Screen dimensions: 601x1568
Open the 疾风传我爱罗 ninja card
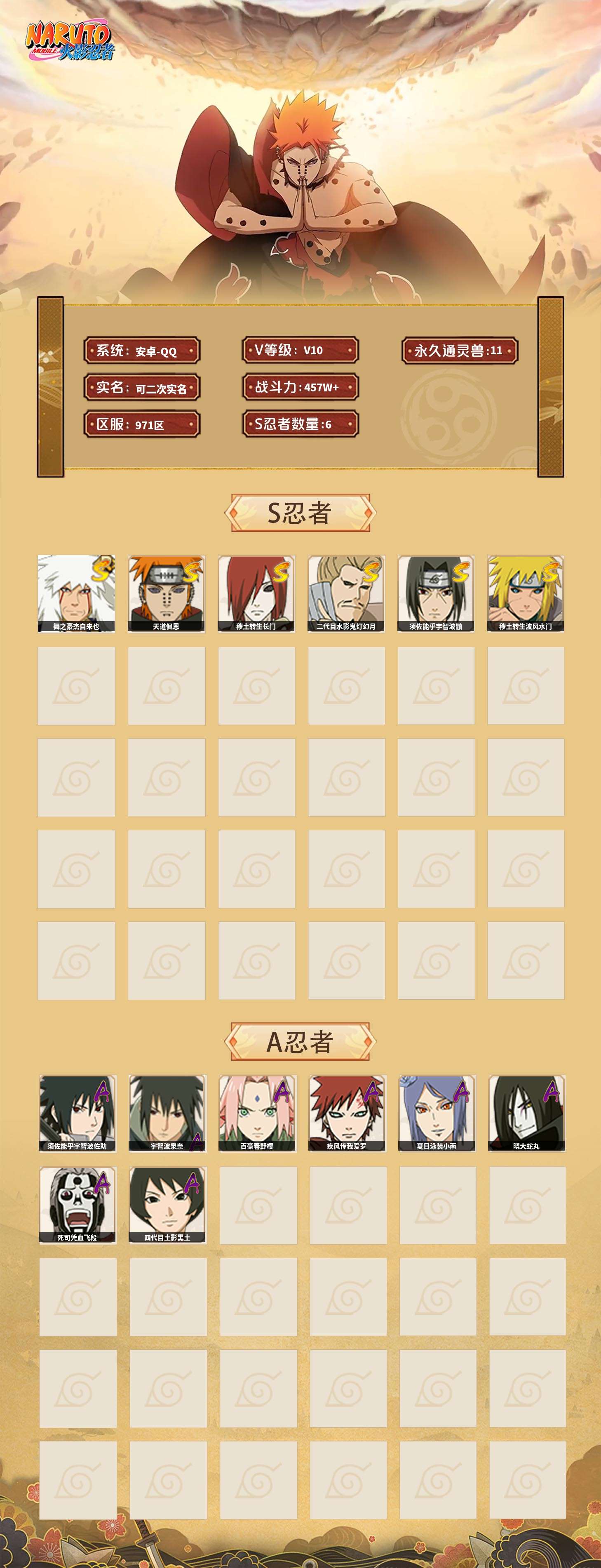tap(347, 1113)
